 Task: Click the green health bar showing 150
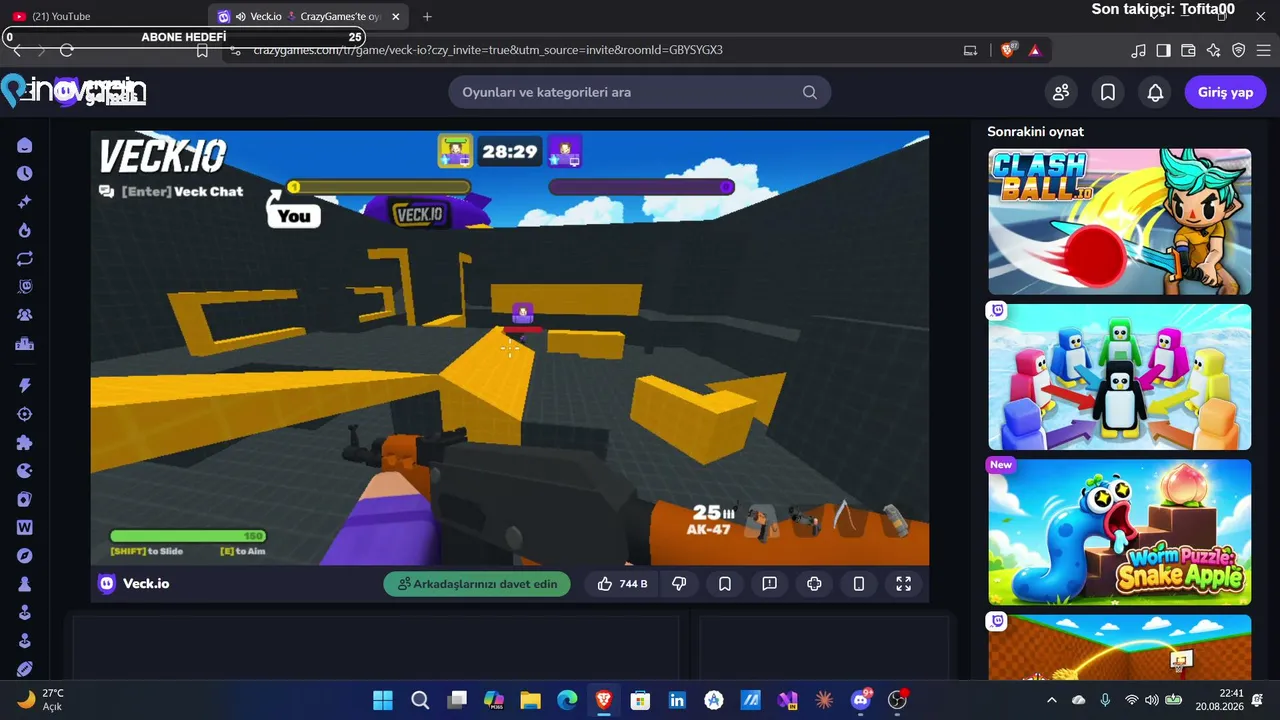coord(188,536)
